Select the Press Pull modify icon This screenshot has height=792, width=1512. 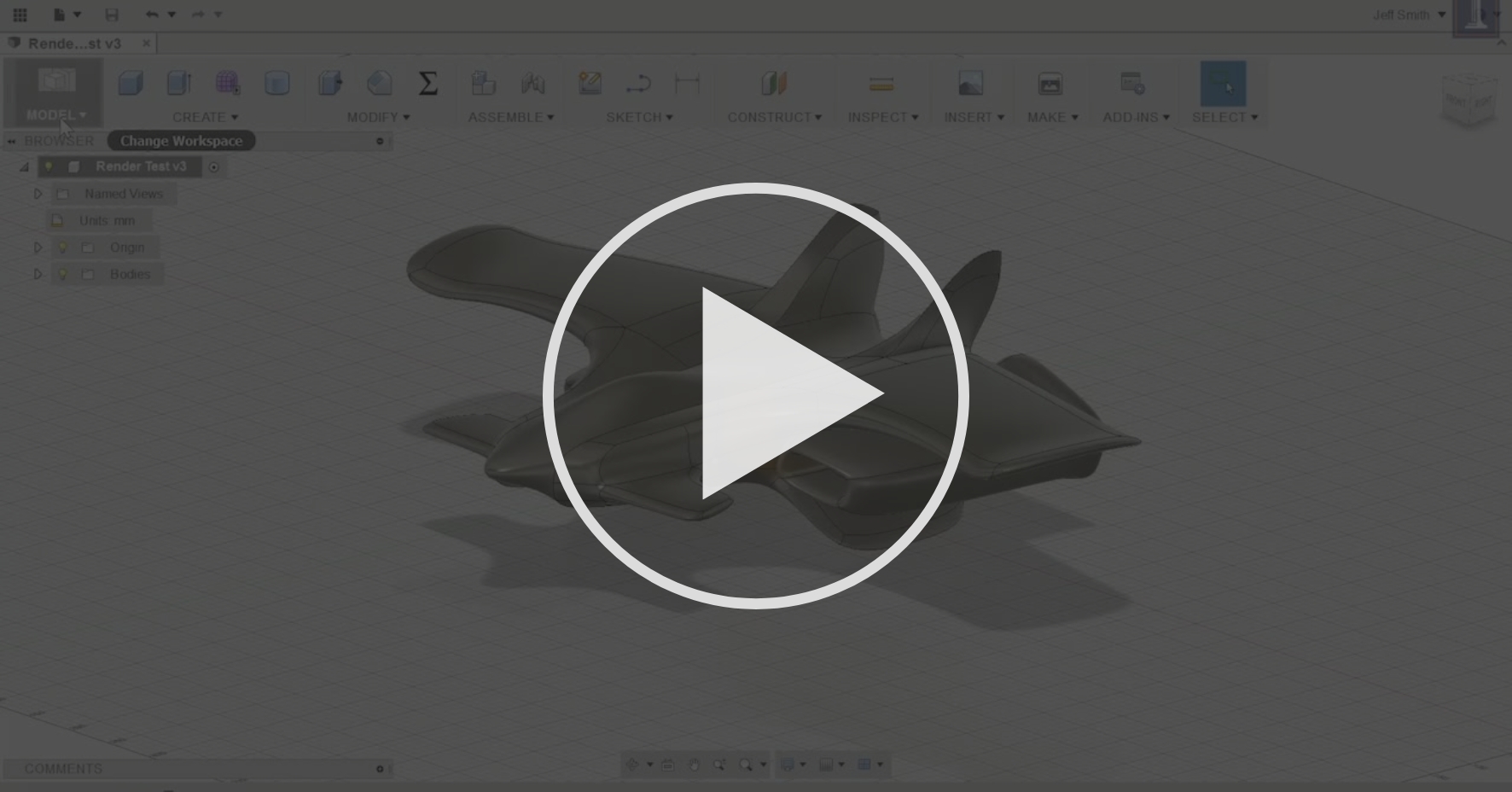pyautogui.click(x=330, y=83)
